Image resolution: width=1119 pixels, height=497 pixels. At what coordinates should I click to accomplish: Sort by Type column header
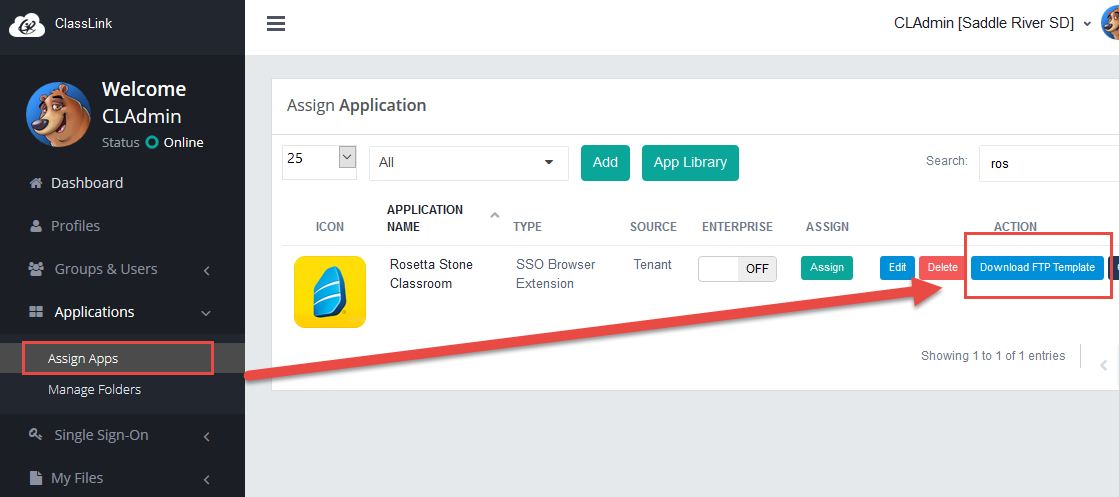527,226
